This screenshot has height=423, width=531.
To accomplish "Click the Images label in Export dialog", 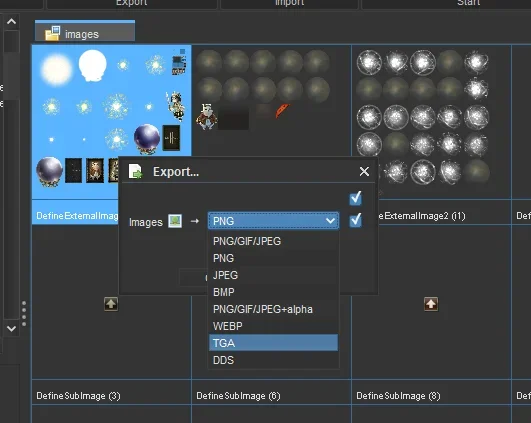I will (146, 222).
